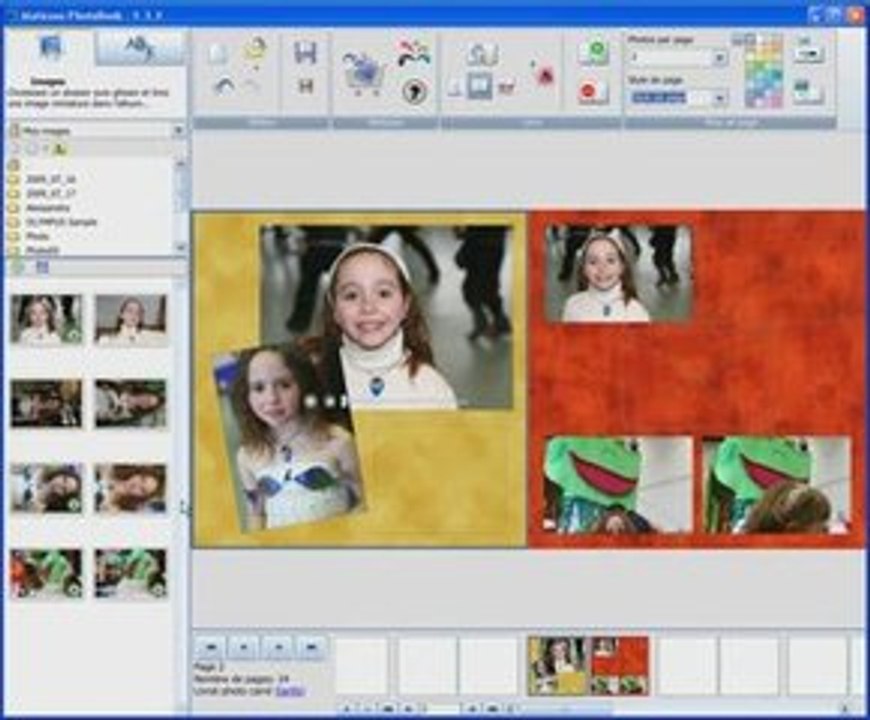The width and height of the screenshot is (870, 720).
Task: Switch to the text tab with letters icon
Action: click(x=139, y=49)
